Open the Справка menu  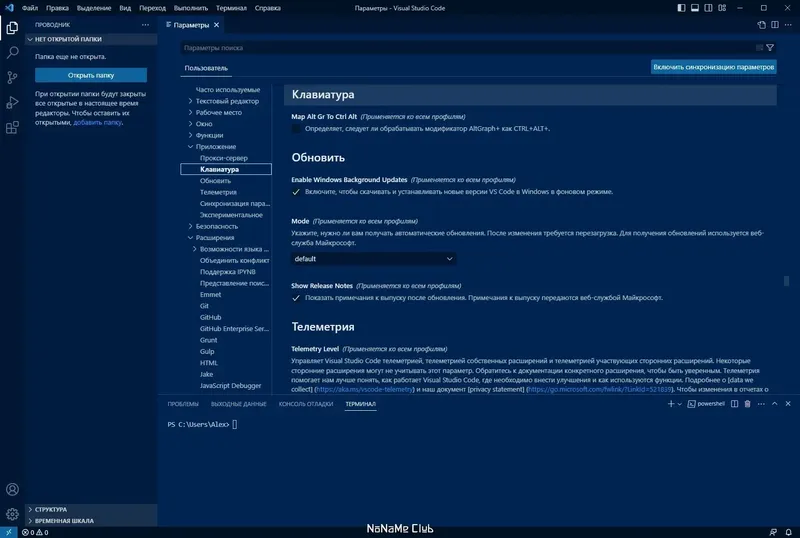point(267,8)
